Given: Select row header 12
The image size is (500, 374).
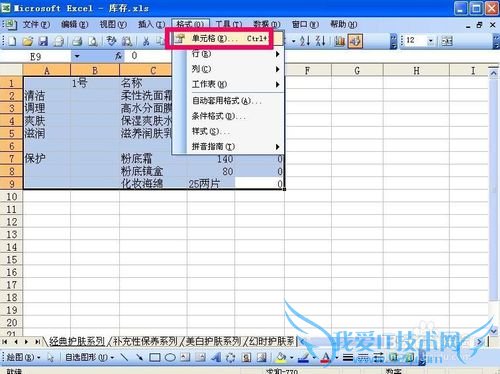Looking at the screenshot, I should point(12,222).
